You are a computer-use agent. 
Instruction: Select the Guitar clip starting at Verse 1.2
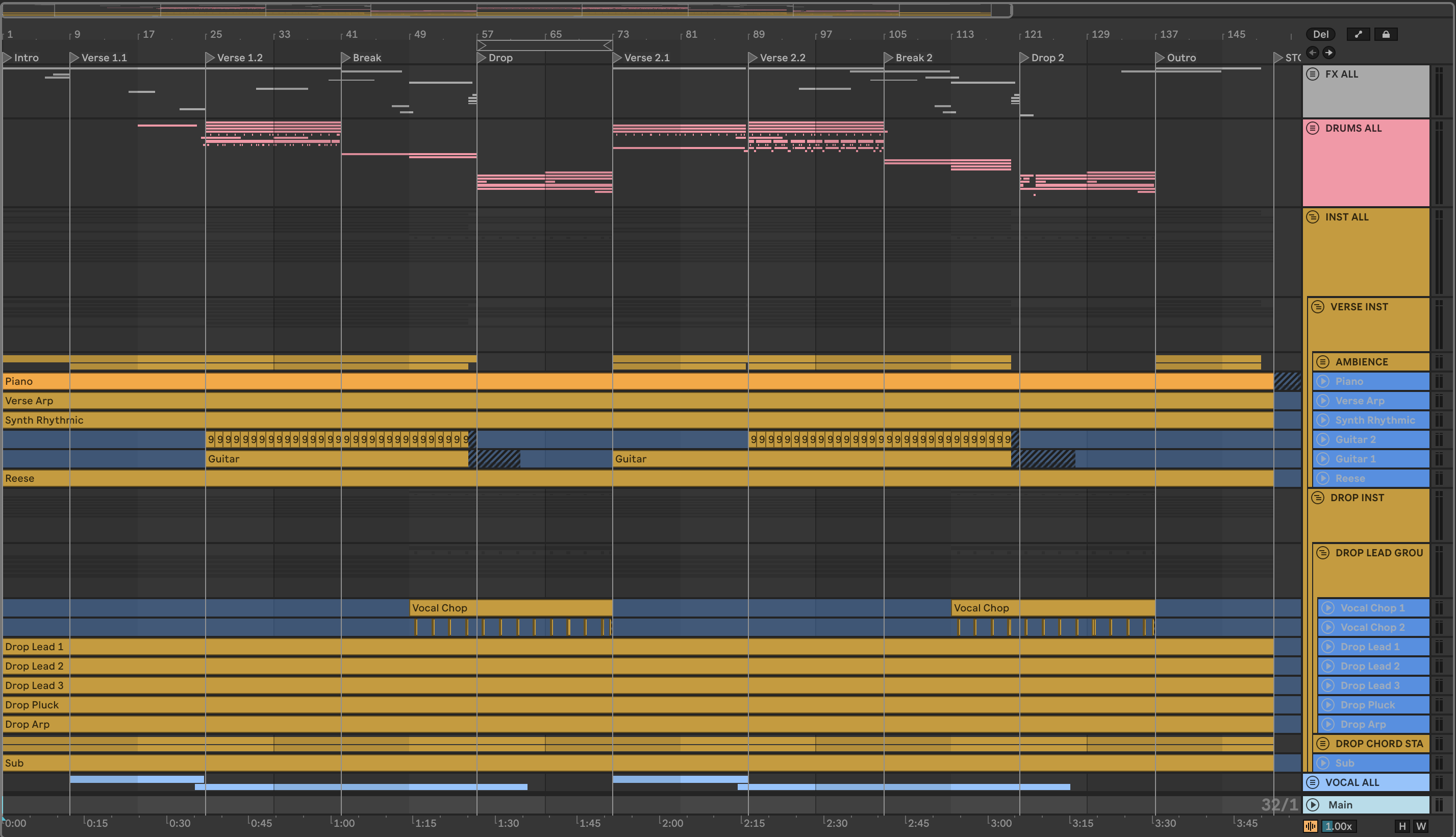(337, 459)
